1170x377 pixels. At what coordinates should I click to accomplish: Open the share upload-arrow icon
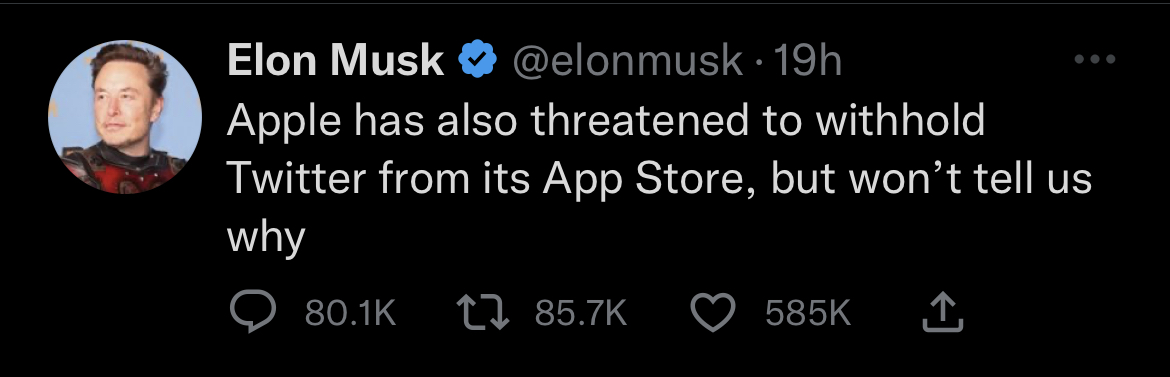coord(942,313)
